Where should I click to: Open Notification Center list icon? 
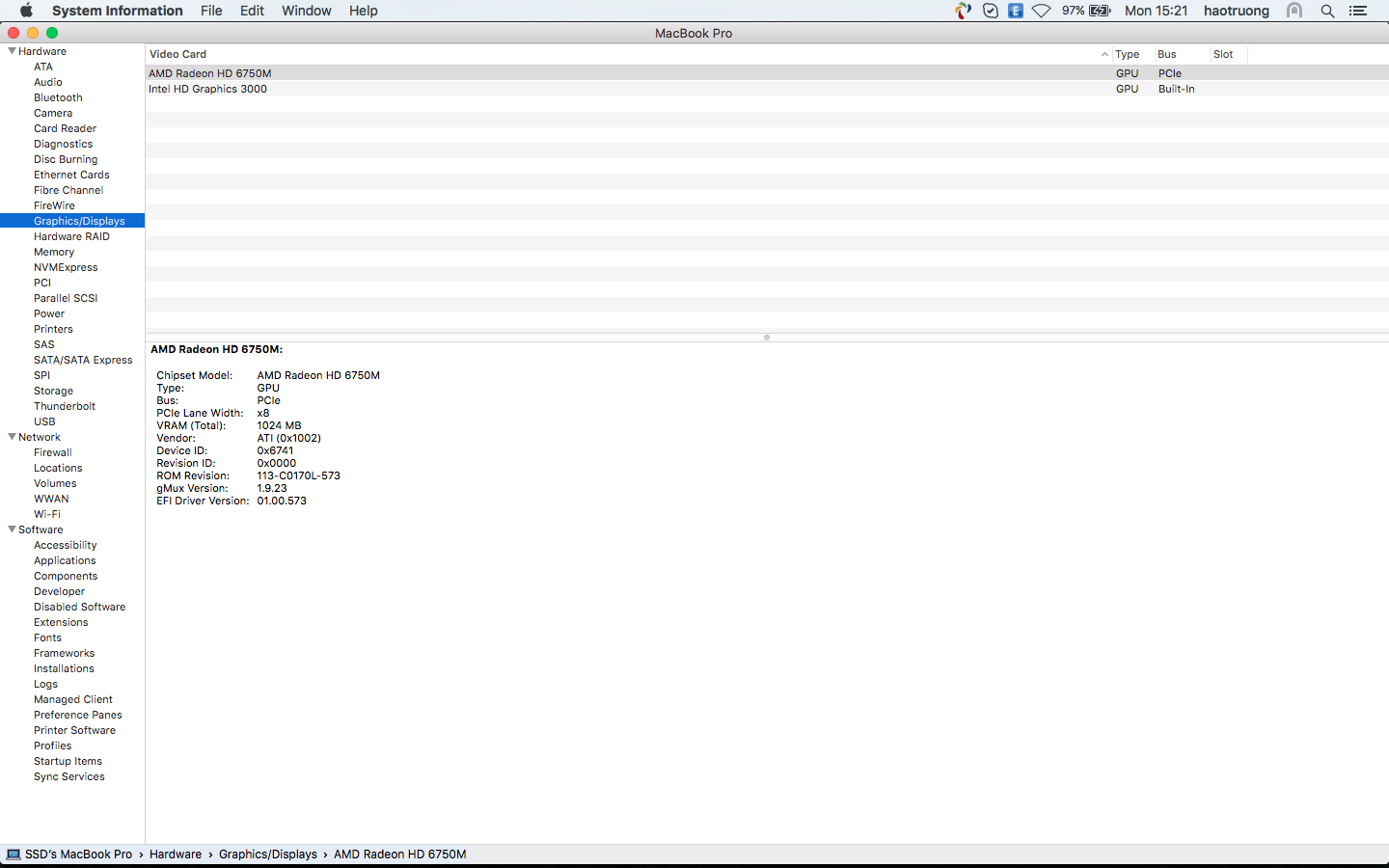coord(1358,11)
